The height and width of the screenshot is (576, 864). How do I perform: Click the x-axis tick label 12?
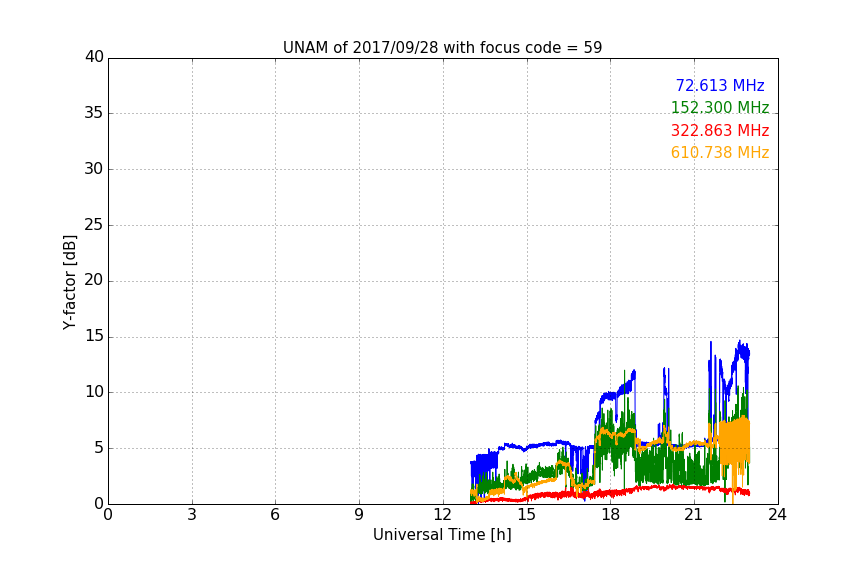(443, 515)
